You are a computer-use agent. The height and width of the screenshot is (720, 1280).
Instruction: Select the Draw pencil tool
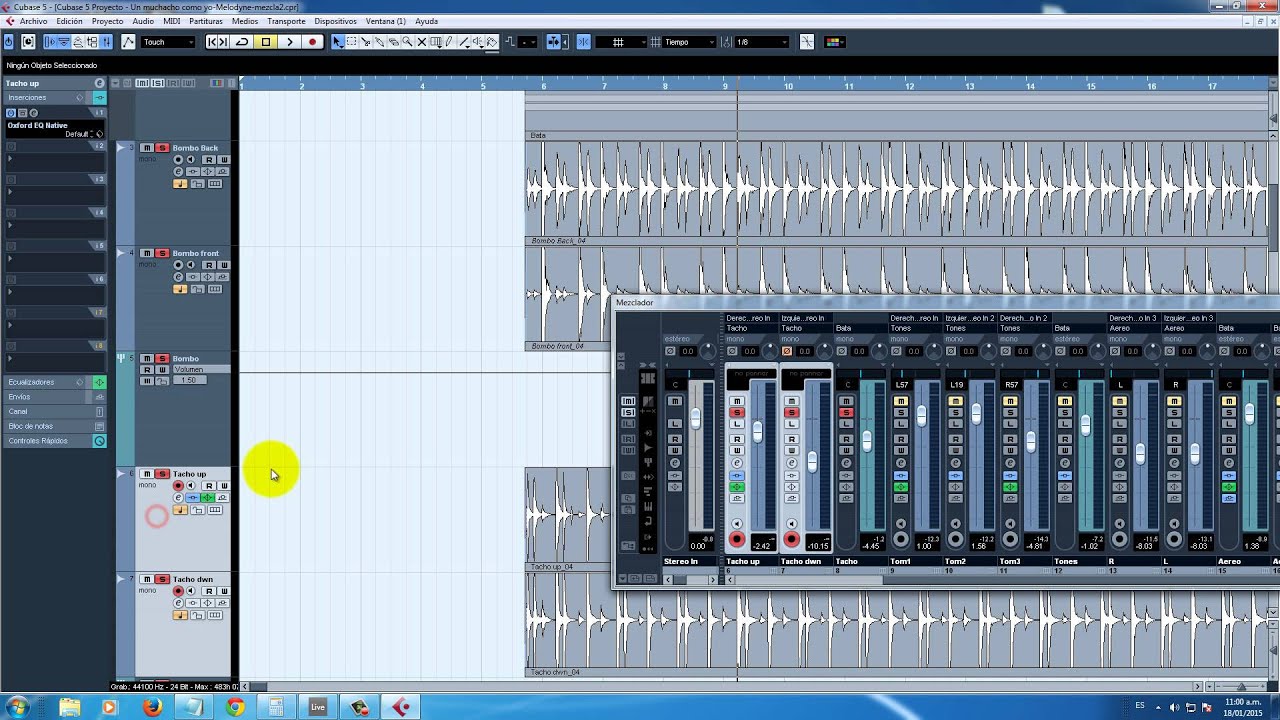point(450,42)
